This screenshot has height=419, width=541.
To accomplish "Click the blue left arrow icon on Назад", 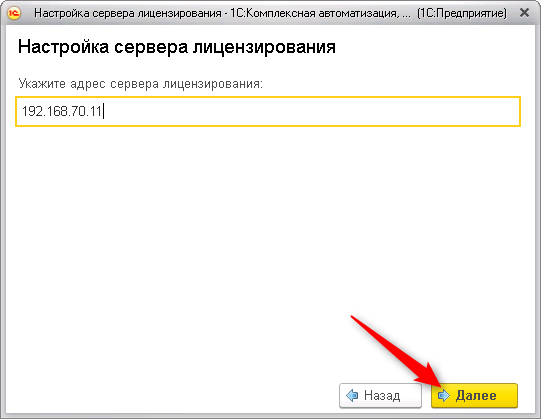I will point(352,395).
